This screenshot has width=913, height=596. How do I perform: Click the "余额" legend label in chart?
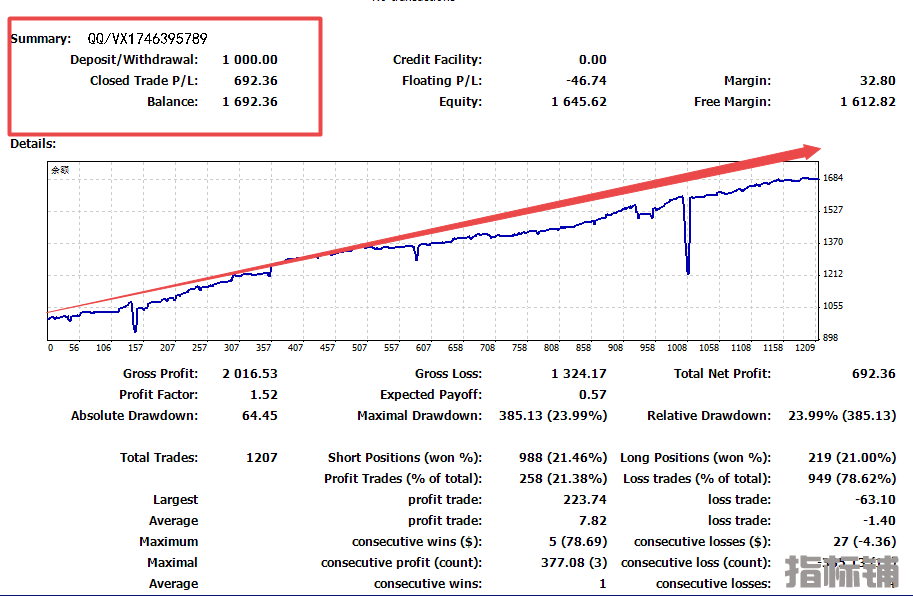[60, 170]
